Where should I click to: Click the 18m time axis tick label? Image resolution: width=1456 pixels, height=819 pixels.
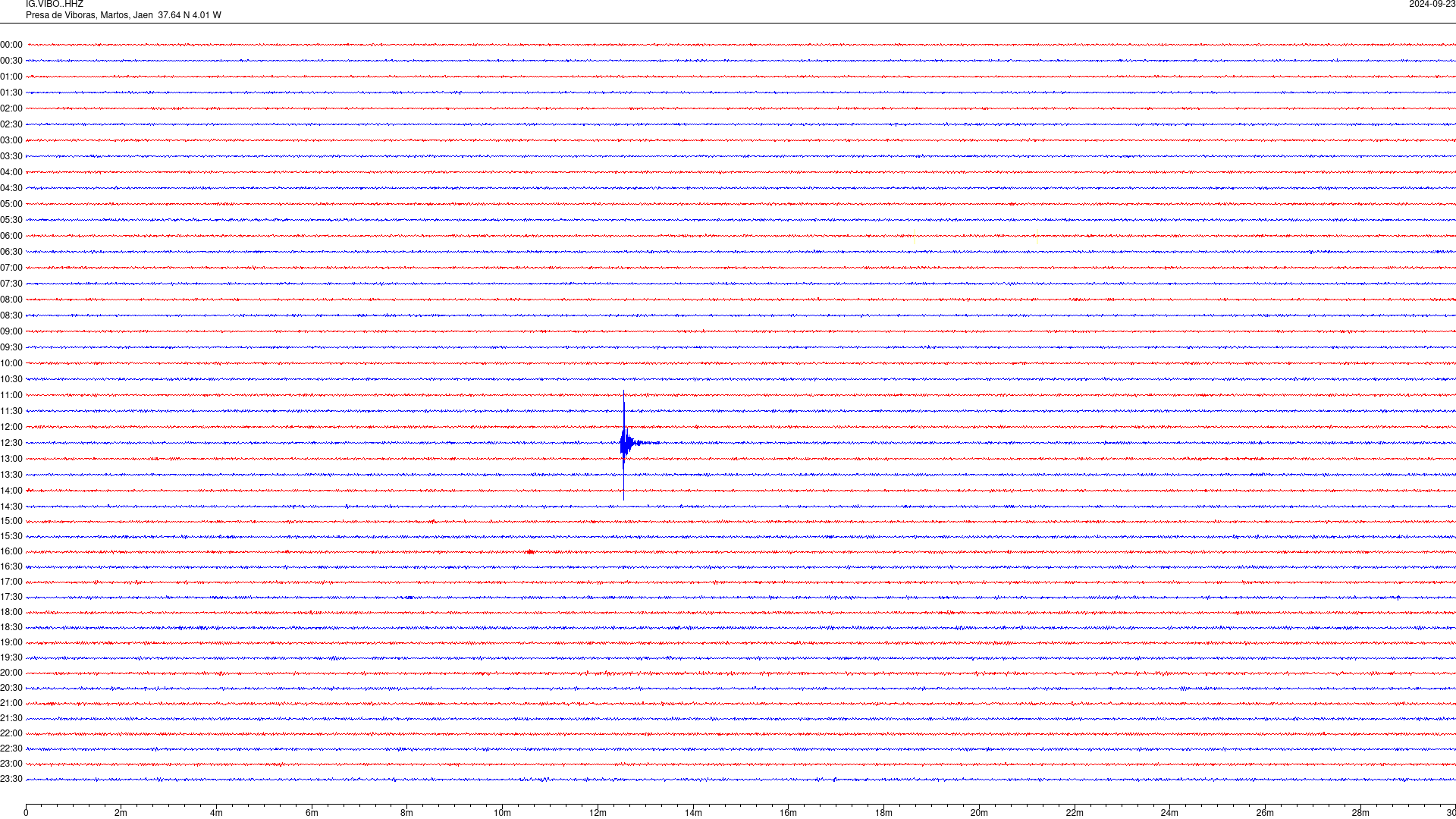click(883, 813)
